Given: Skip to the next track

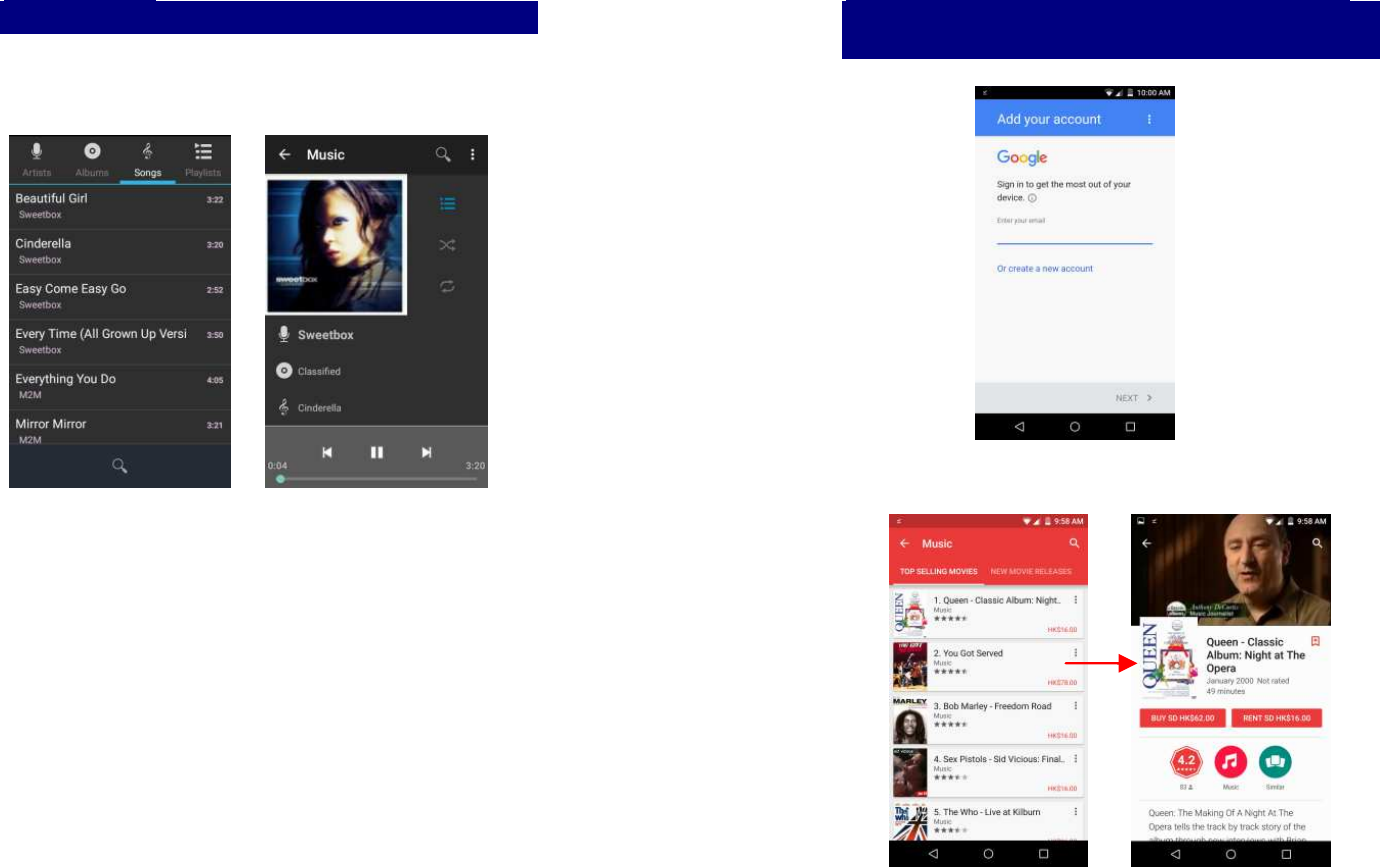Looking at the screenshot, I should (426, 453).
